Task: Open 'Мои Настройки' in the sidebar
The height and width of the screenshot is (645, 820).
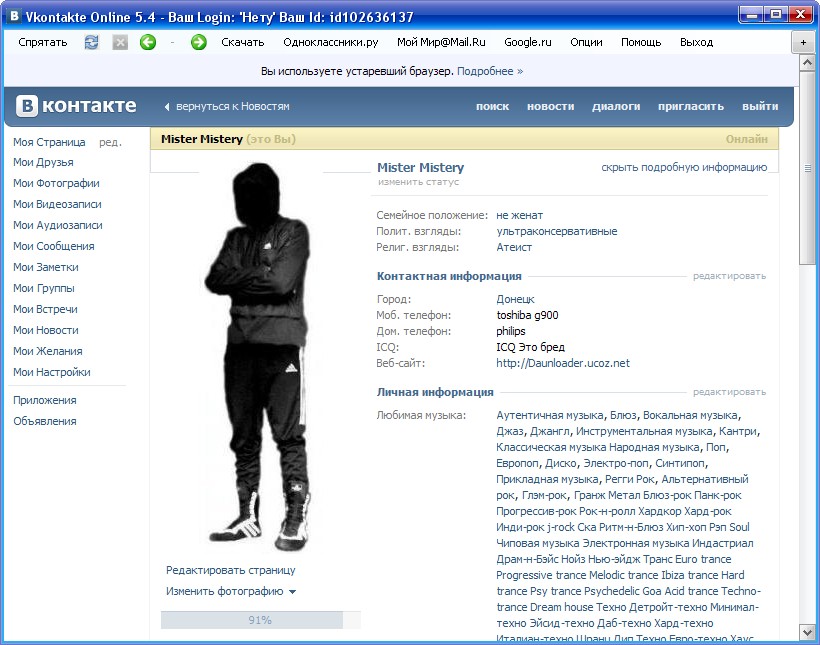Action: click(x=52, y=372)
